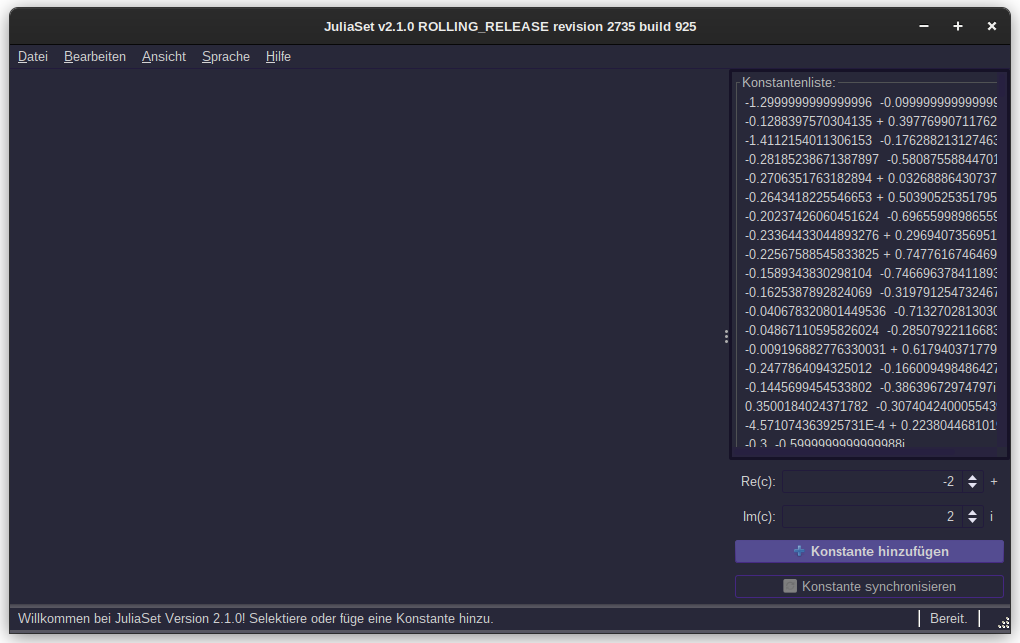This screenshot has width=1020, height=643.
Task: Click the vertical dots splitter handle
Action: click(726, 336)
